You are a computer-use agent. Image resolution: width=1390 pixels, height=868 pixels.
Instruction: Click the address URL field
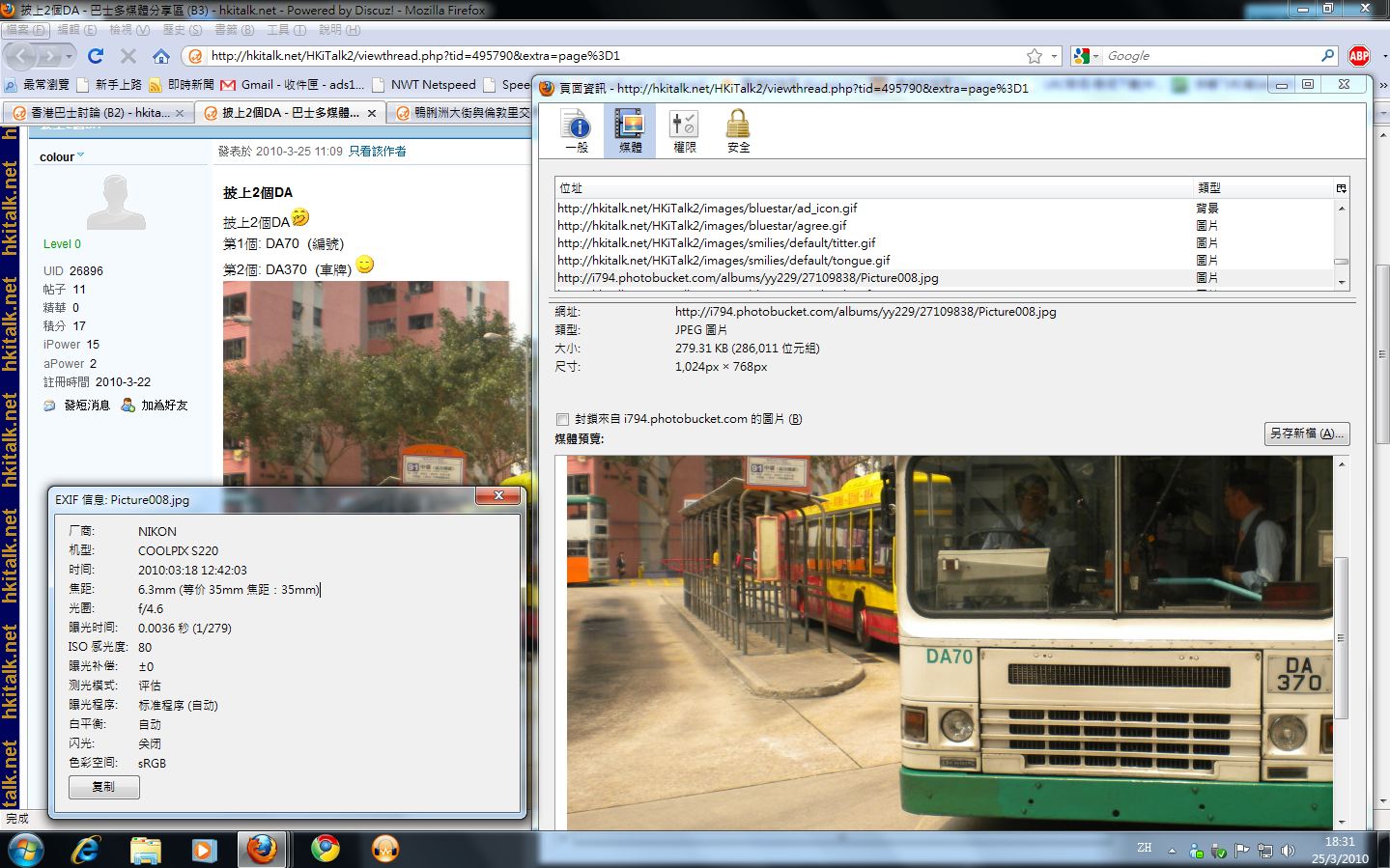tap(613, 56)
